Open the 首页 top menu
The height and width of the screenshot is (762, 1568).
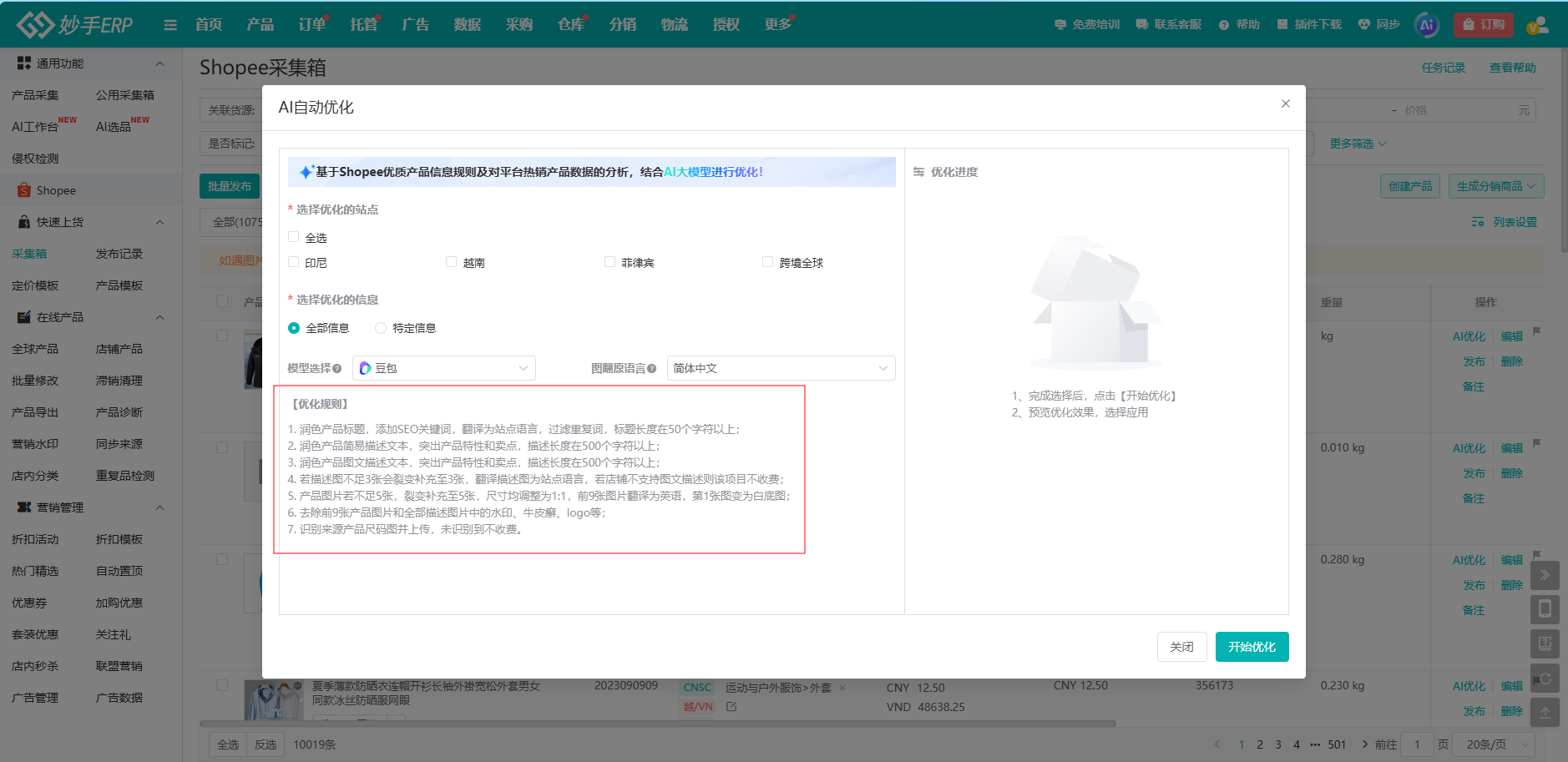[x=209, y=24]
